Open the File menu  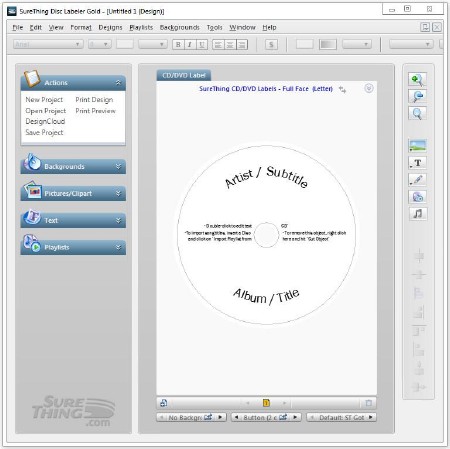tap(18, 27)
